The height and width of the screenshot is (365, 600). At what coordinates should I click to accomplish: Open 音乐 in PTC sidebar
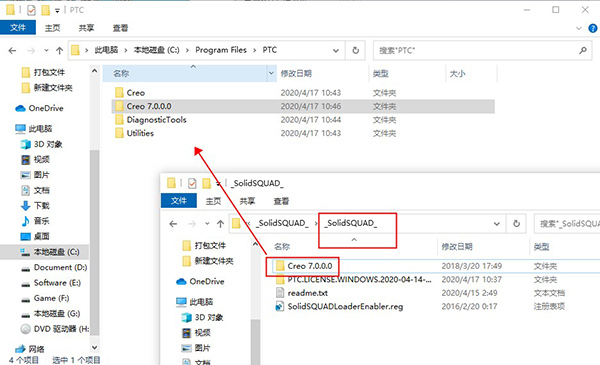[35, 221]
